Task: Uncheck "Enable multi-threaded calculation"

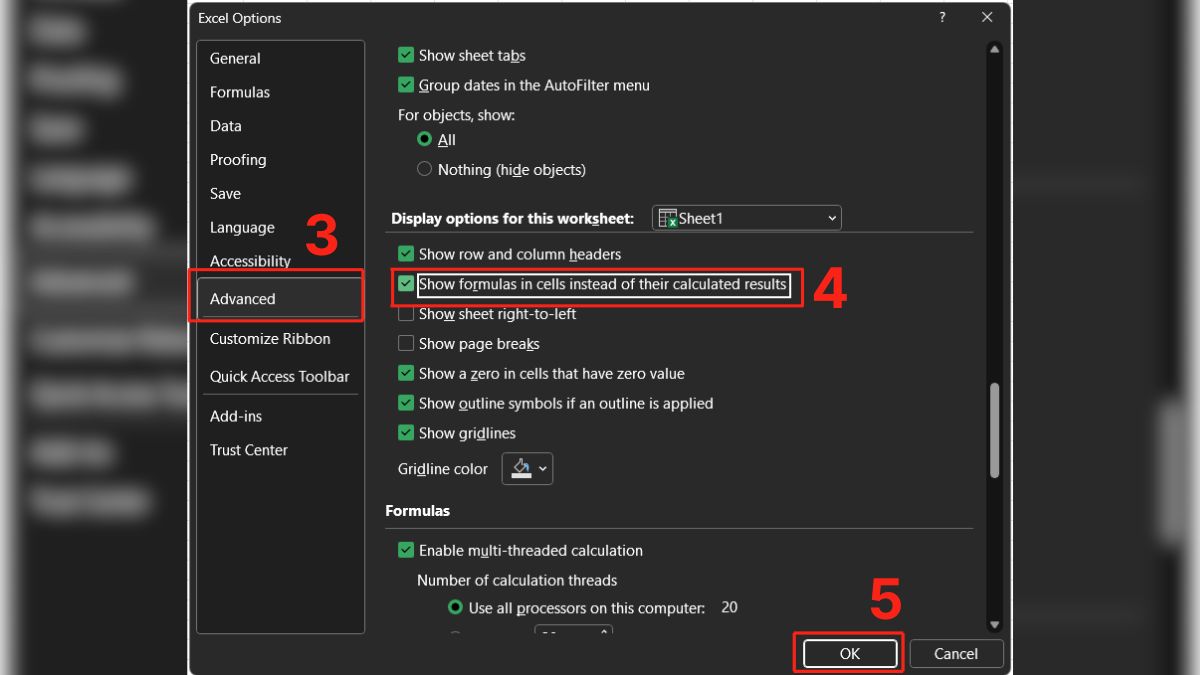Action: click(x=406, y=550)
